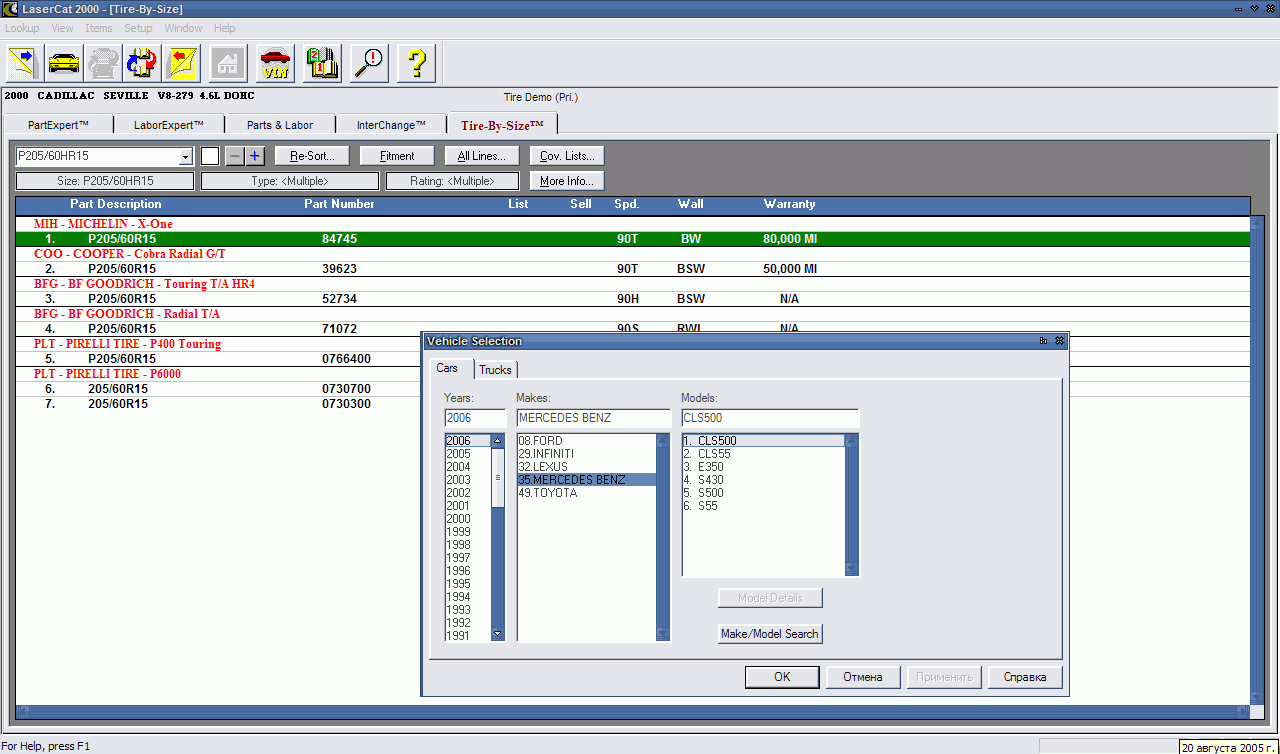Click the numbered catalog books icon
Image resolution: width=1280 pixels, height=754 pixels.
click(x=323, y=64)
